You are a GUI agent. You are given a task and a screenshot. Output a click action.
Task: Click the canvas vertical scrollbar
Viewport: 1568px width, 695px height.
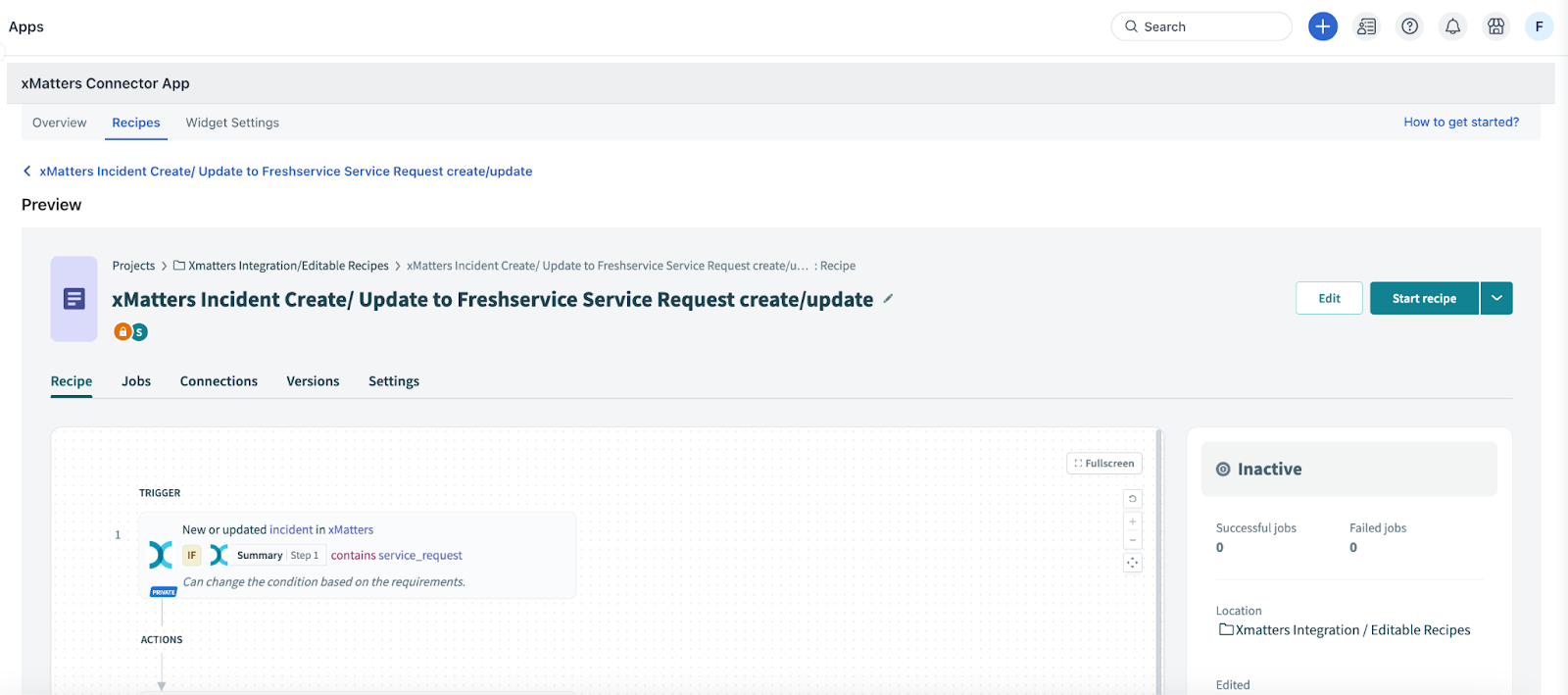(x=1159, y=561)
